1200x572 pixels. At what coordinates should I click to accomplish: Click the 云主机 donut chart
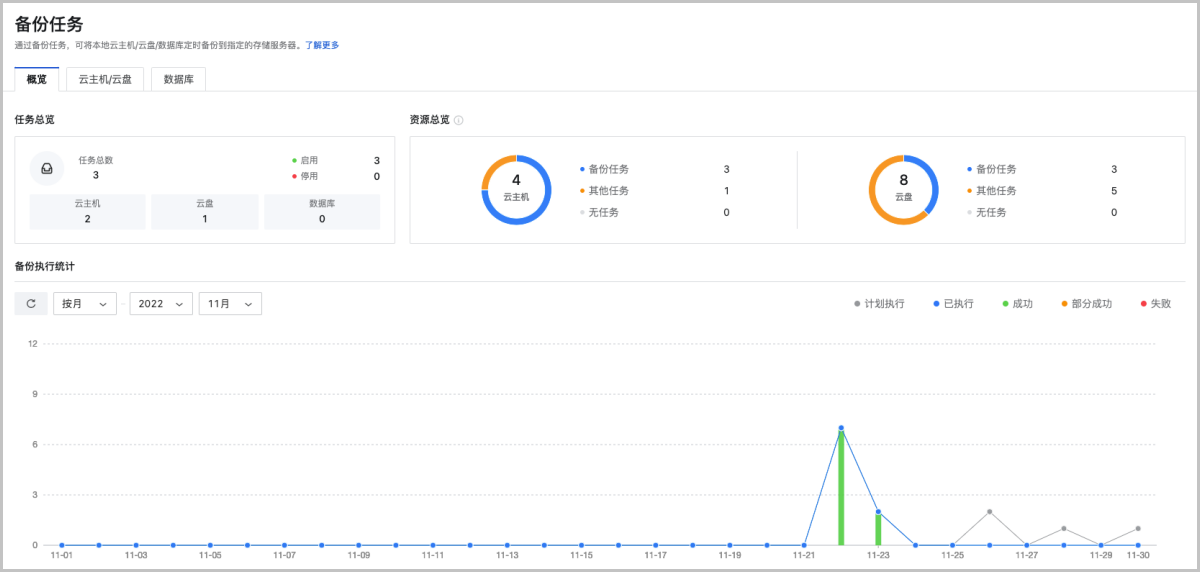coord(516,190)
